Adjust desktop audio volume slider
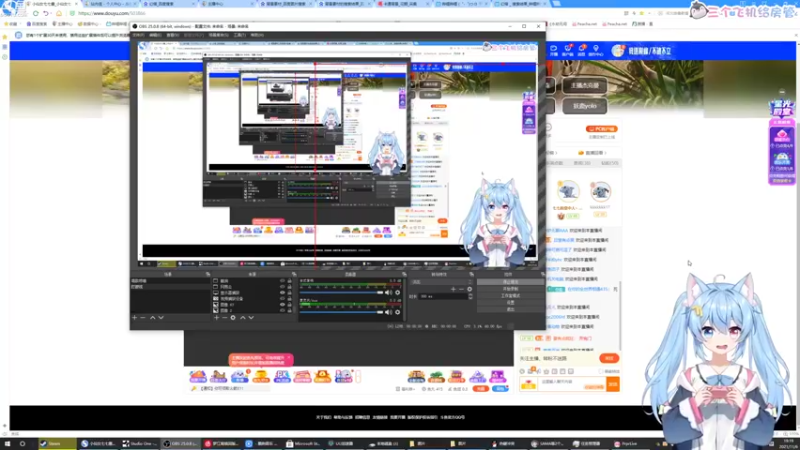 coord(341,293)
